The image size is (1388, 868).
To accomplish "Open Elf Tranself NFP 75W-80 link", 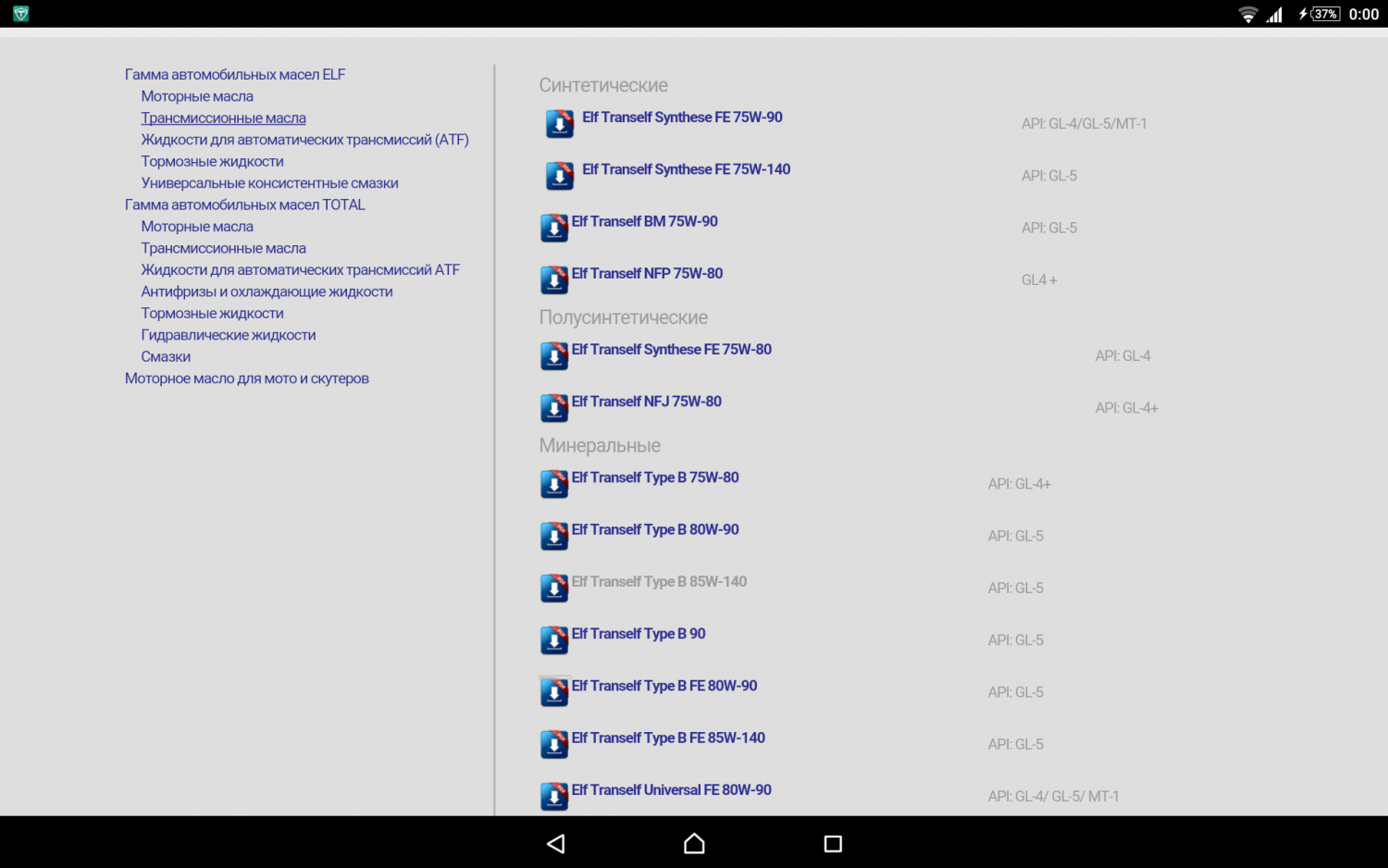I will tap(647, 273).
